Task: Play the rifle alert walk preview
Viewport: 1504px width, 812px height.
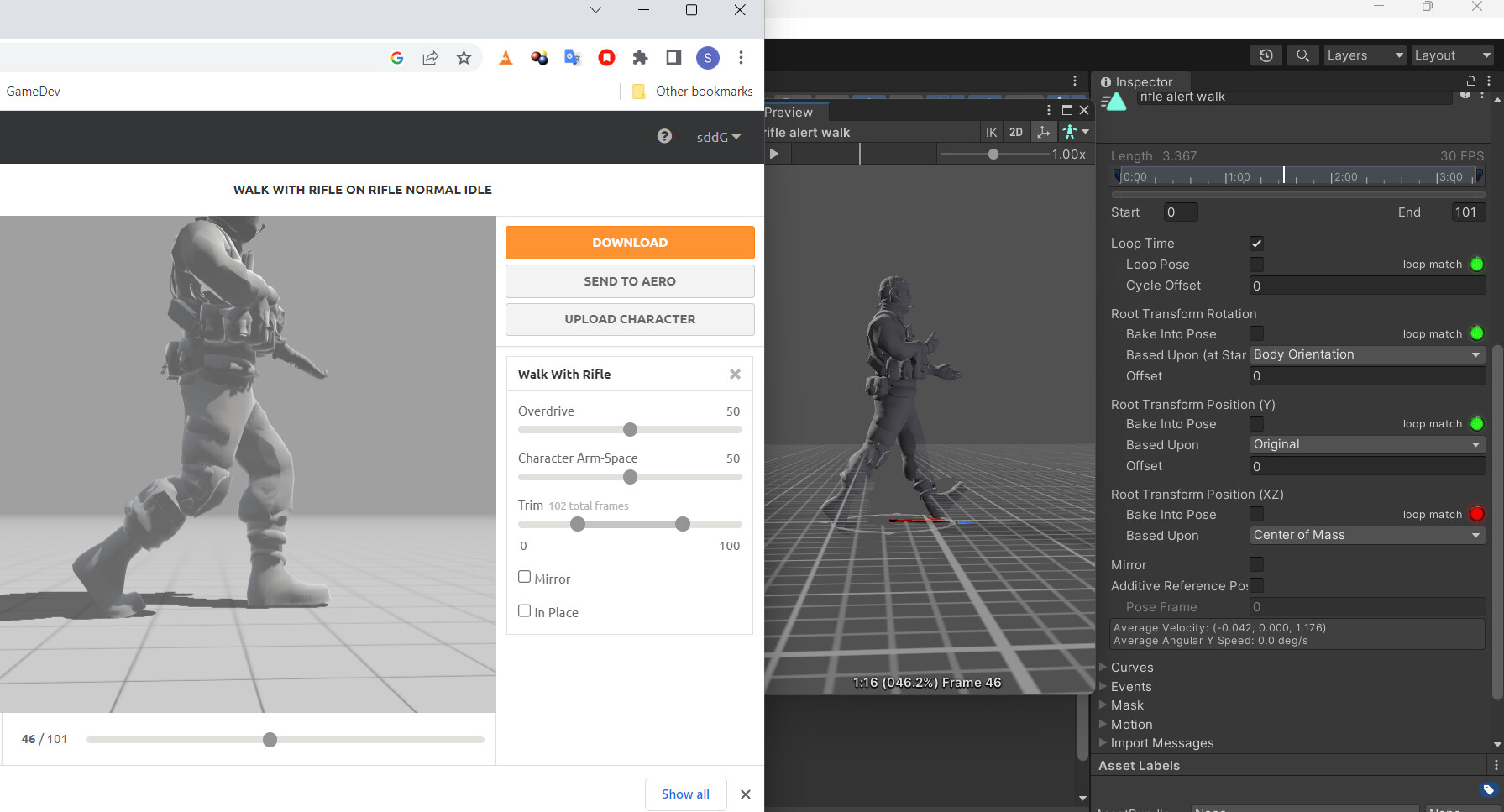Action: (x=773, y=153)
